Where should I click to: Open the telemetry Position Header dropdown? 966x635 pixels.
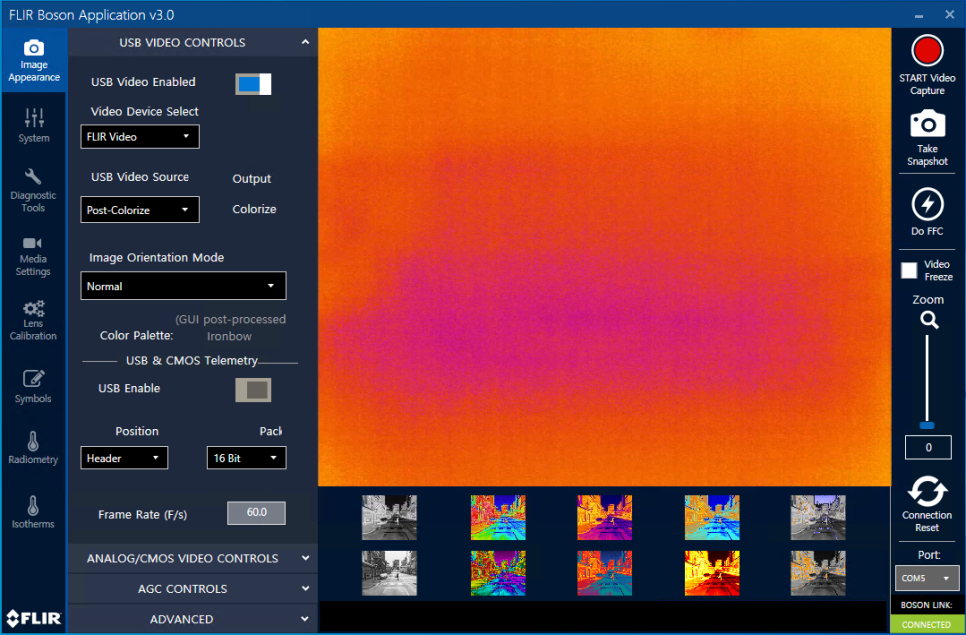coord(124,458)
